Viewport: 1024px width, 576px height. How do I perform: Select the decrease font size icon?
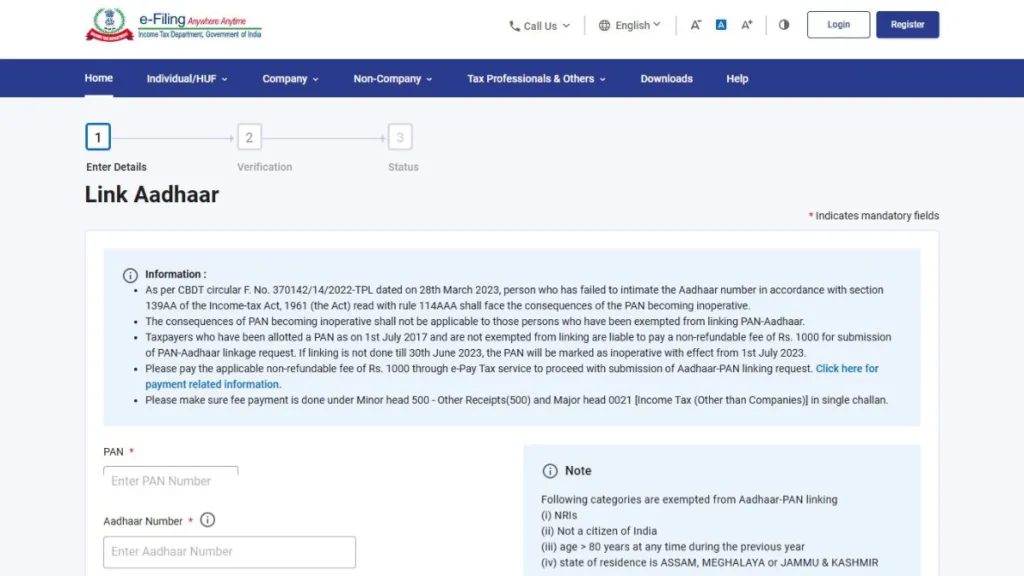coord(696,24)
